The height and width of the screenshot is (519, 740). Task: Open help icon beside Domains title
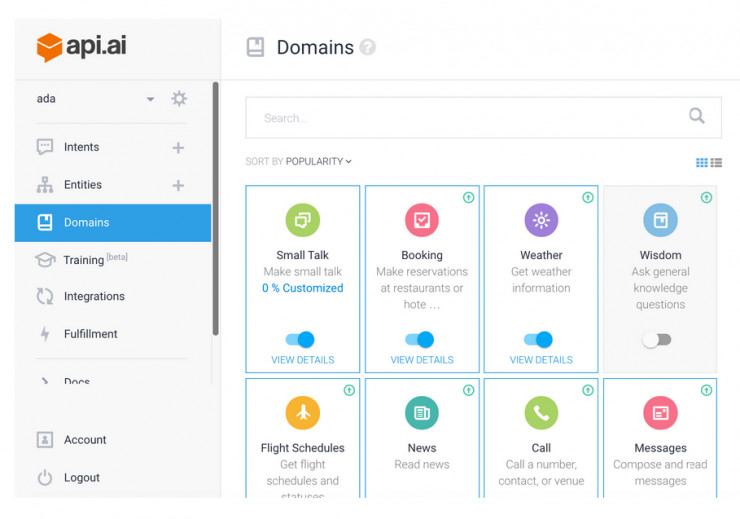pos(368,47)
